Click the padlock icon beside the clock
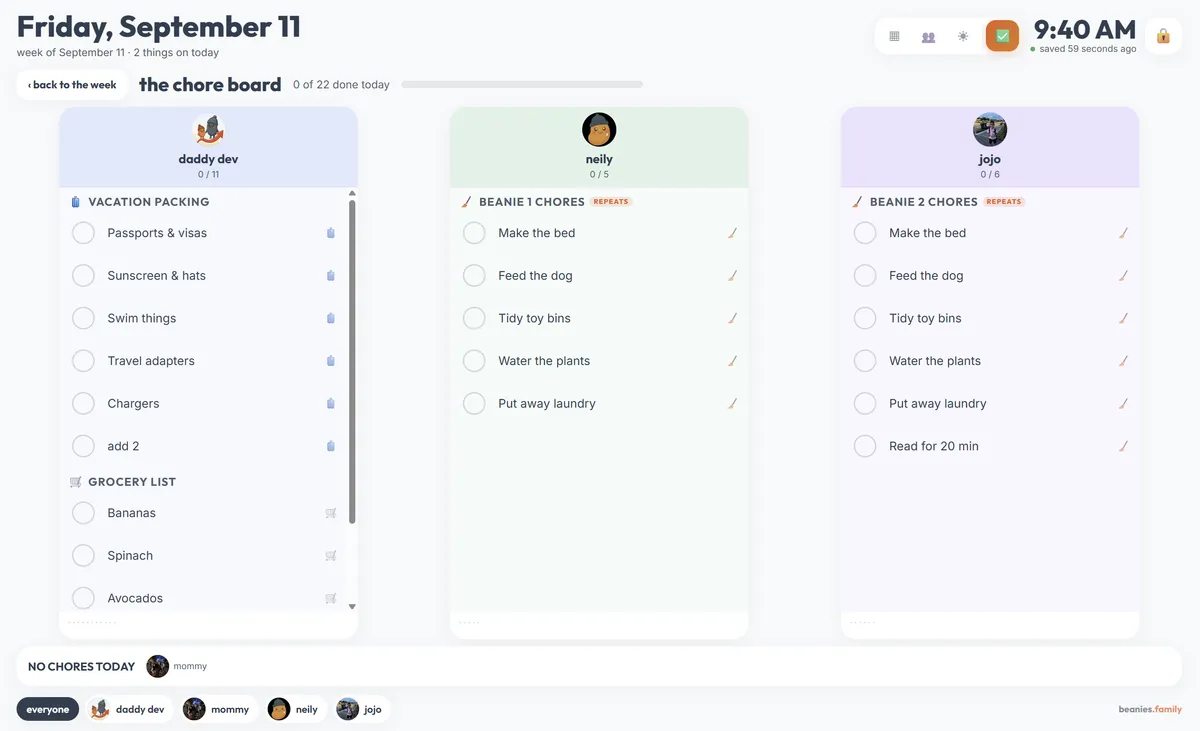The height and width of the screenshot is (731, 1200). (x=1163, y=36)
